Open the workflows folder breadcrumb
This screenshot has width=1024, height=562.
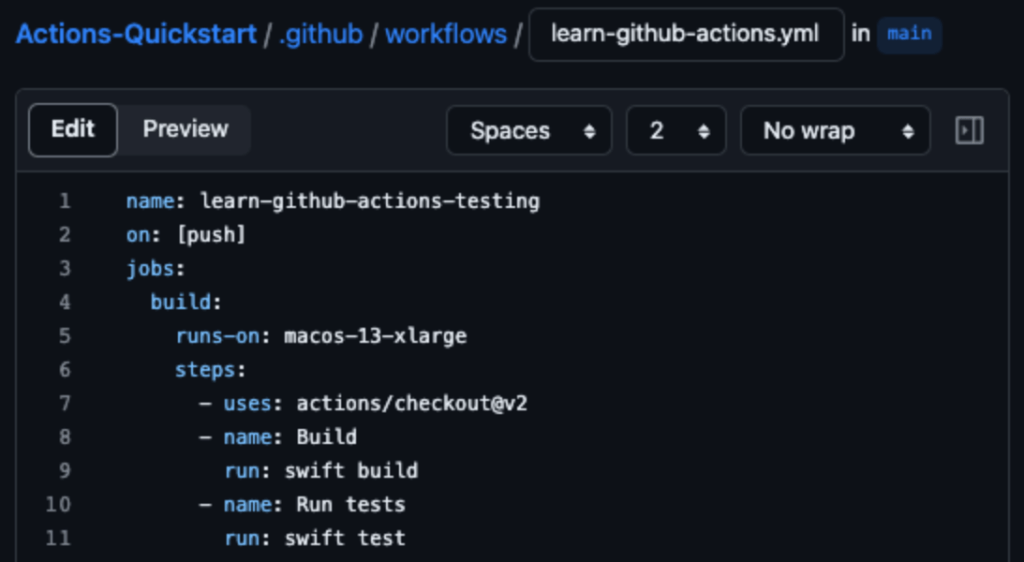click(x=446, y=34)
